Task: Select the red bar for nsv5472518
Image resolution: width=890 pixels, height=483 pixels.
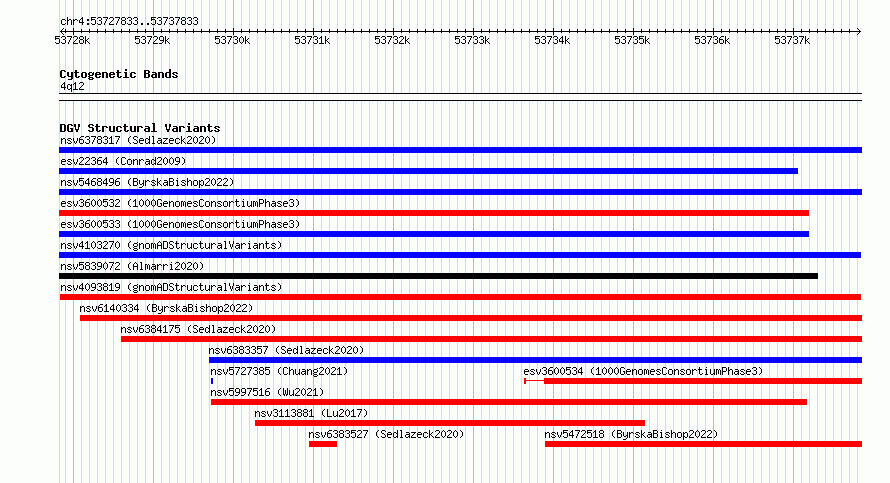Action: point(703,444)
